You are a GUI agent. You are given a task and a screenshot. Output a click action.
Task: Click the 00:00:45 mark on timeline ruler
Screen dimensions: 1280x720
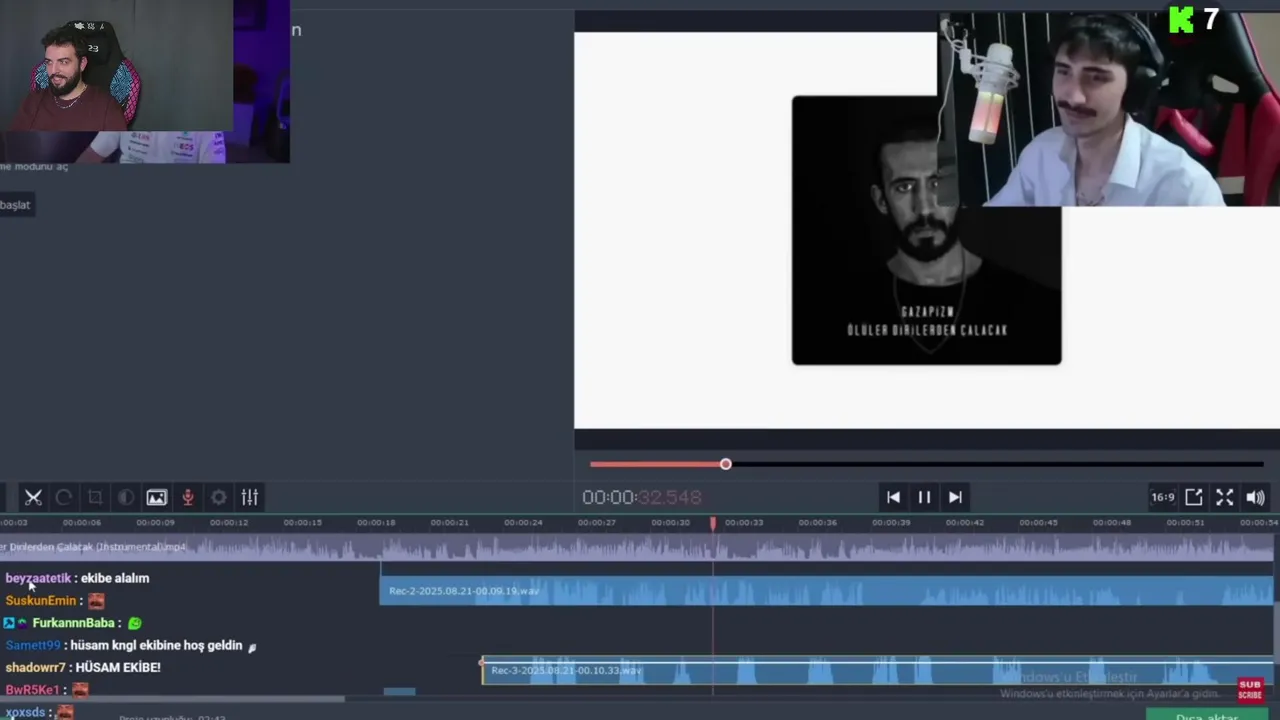coord(1038,523)
